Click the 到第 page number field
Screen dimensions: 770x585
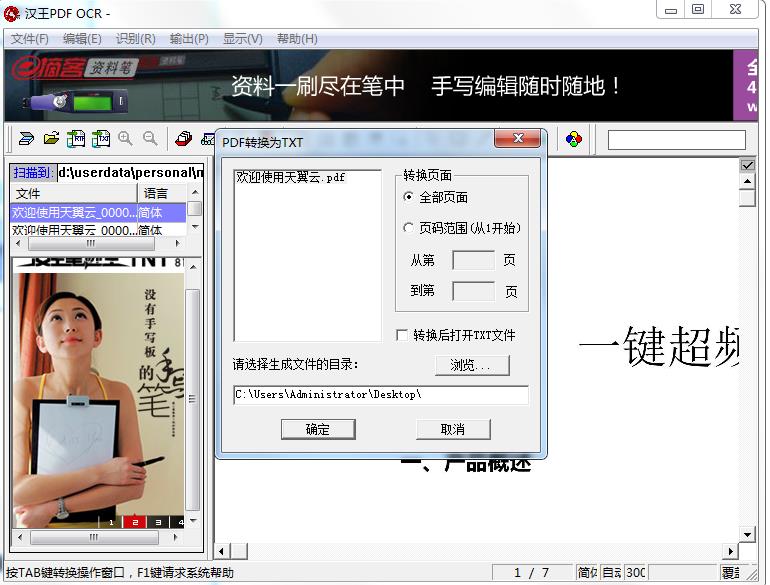[473, 291]
